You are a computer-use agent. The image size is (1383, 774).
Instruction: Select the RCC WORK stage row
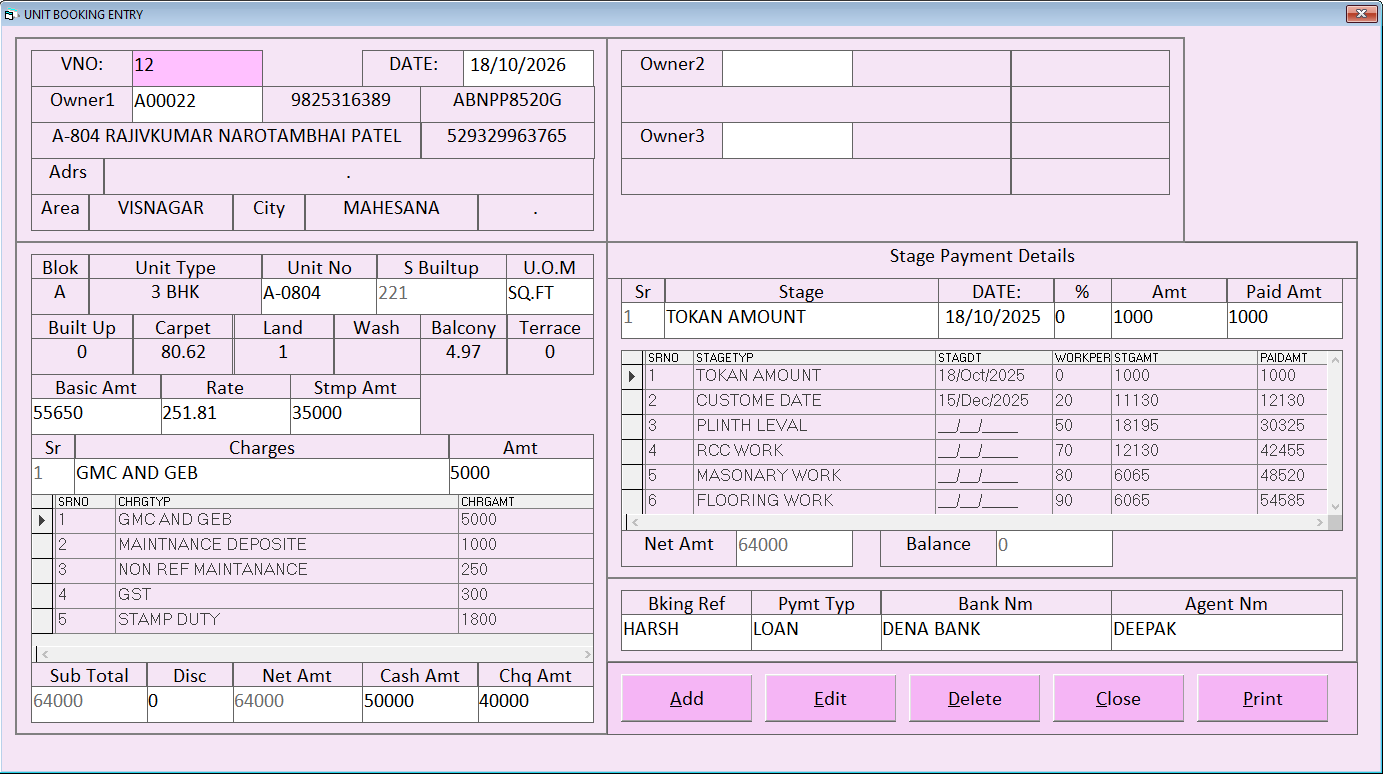[x=975, y=451]
